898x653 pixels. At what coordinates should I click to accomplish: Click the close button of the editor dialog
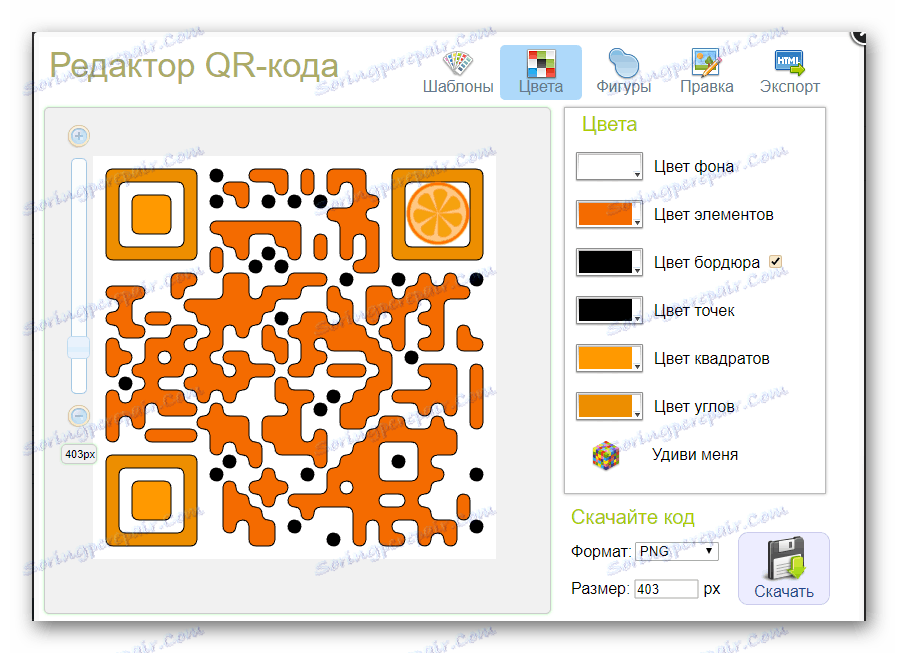858,36
